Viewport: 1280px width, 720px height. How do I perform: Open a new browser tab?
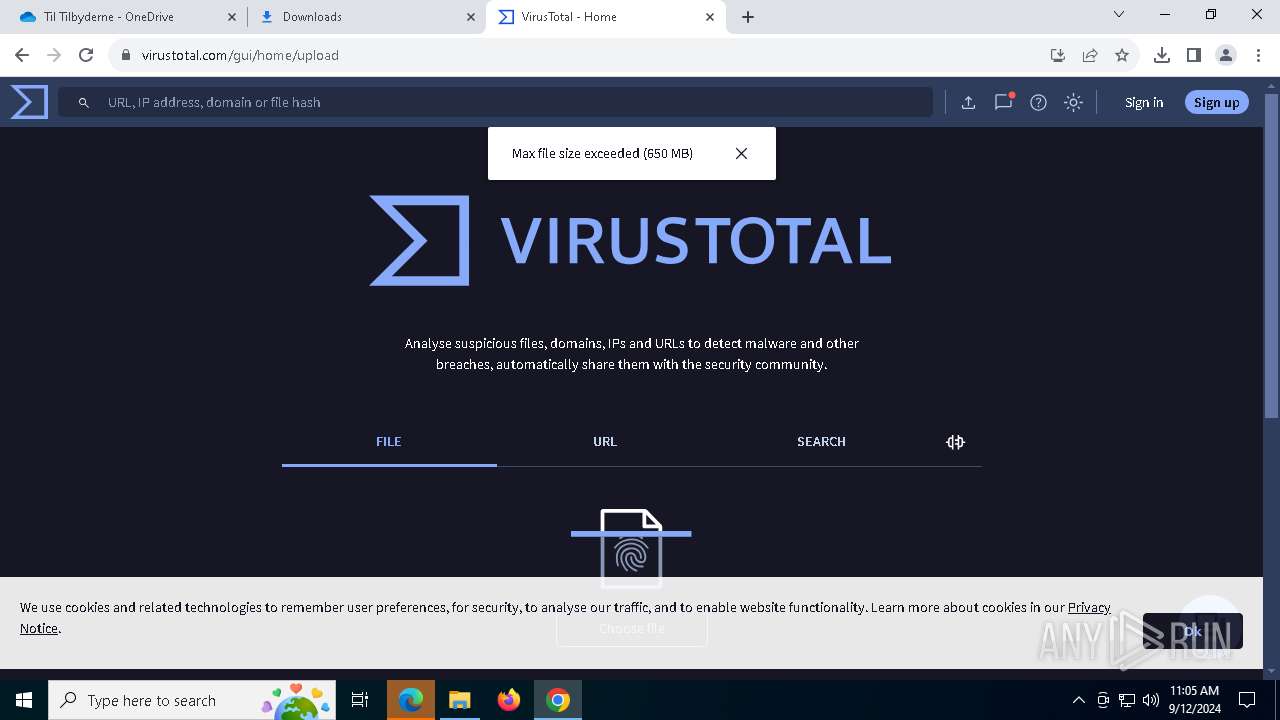748,17
